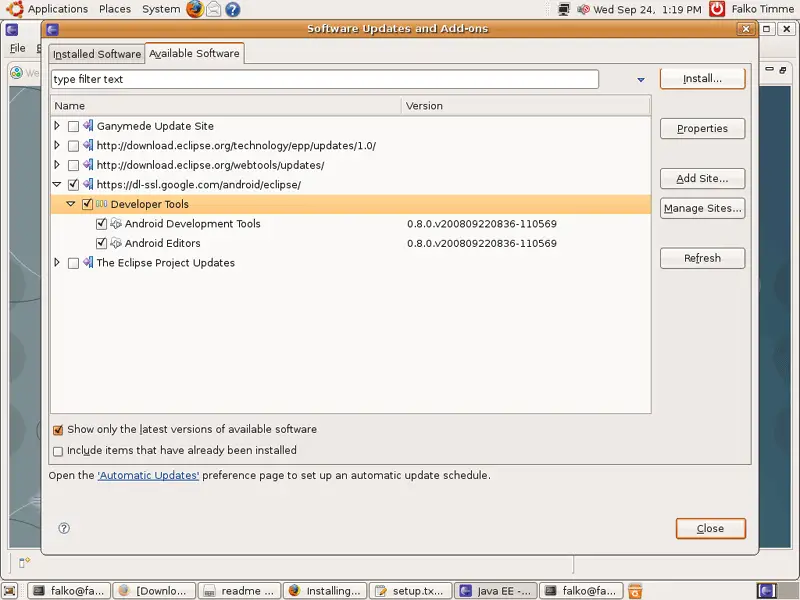Click the red power/shutdown icon
Viewport: 800px width, 600px height.
point(717,9)
